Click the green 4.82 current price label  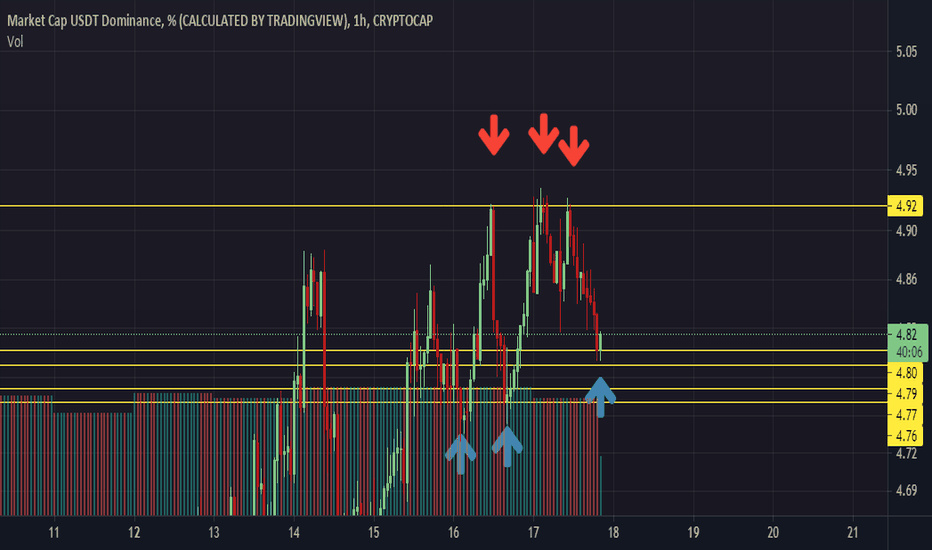click(907, 343)
